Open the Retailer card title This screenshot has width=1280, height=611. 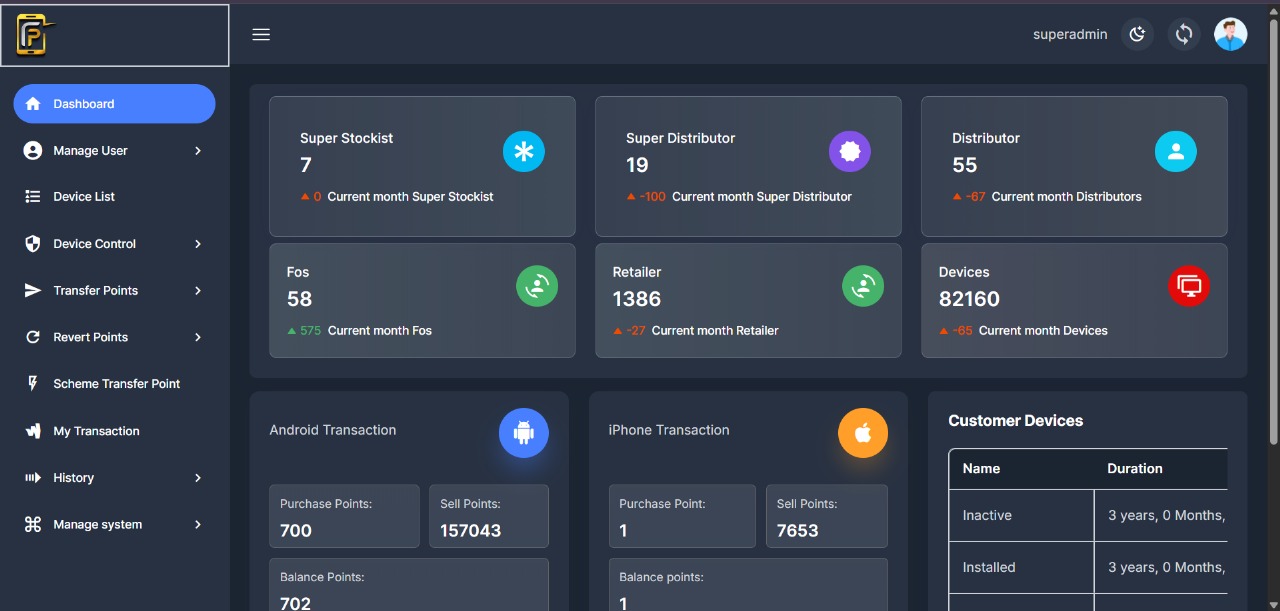point(637,272)
